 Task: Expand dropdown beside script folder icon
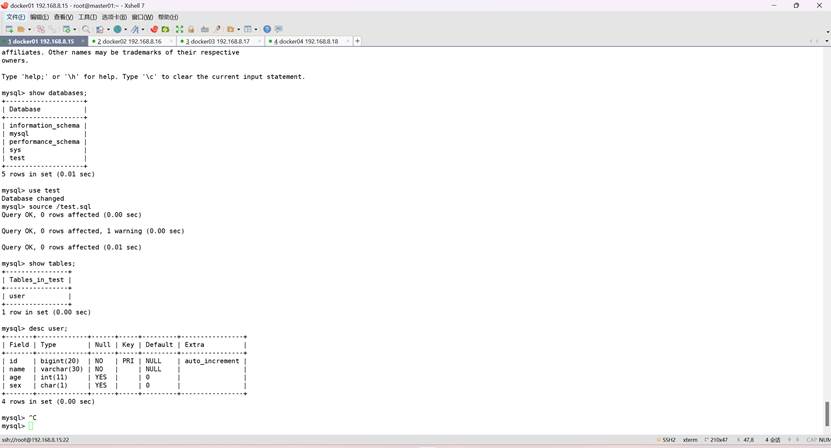pyautogui.click(x=238, y=29)
